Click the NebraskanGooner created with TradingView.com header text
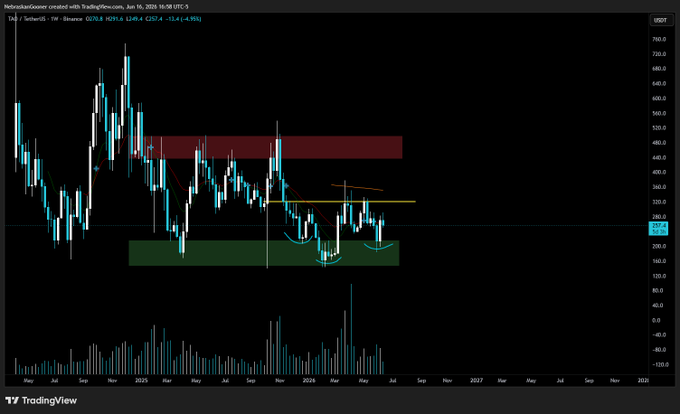 point(96,7)
